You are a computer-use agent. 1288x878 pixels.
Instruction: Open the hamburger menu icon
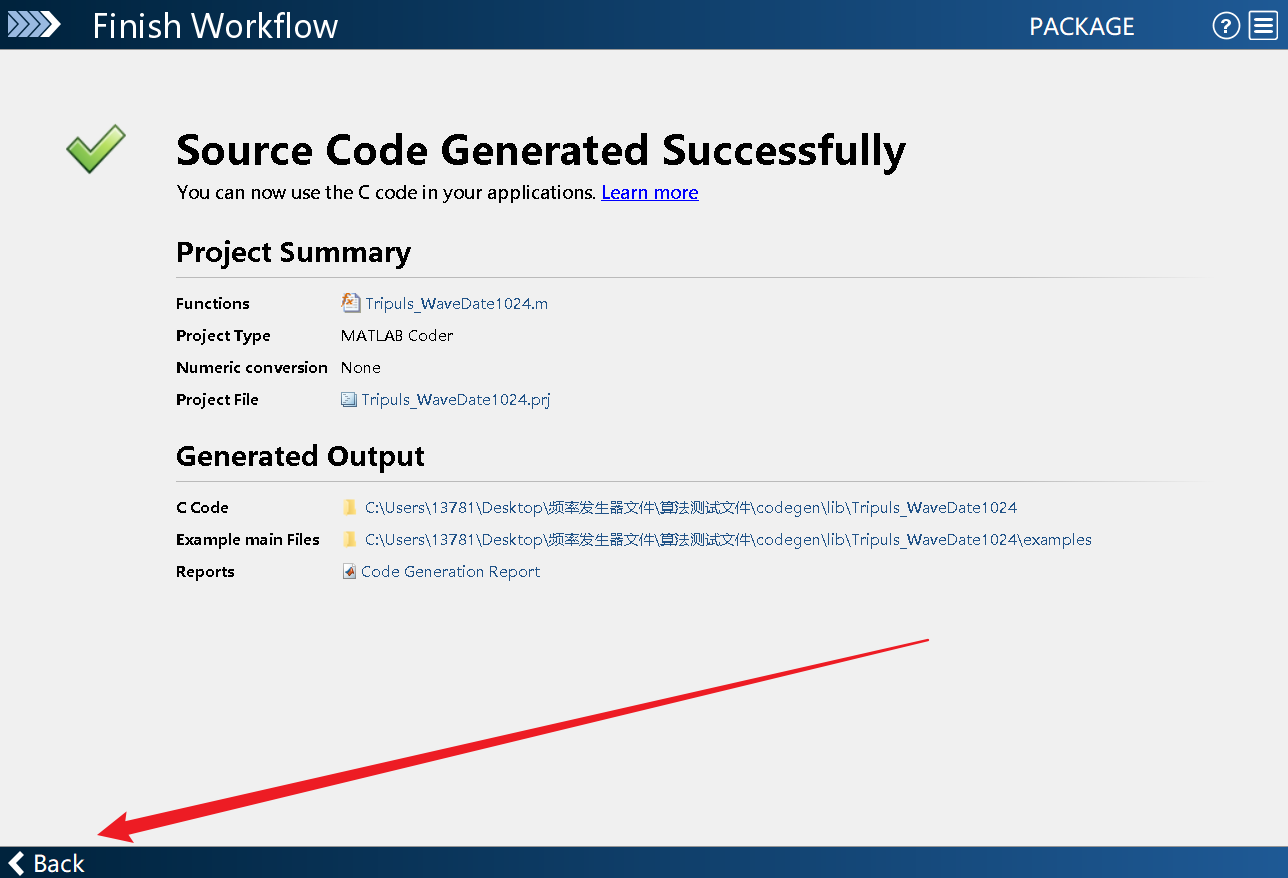coord(1263,26)
